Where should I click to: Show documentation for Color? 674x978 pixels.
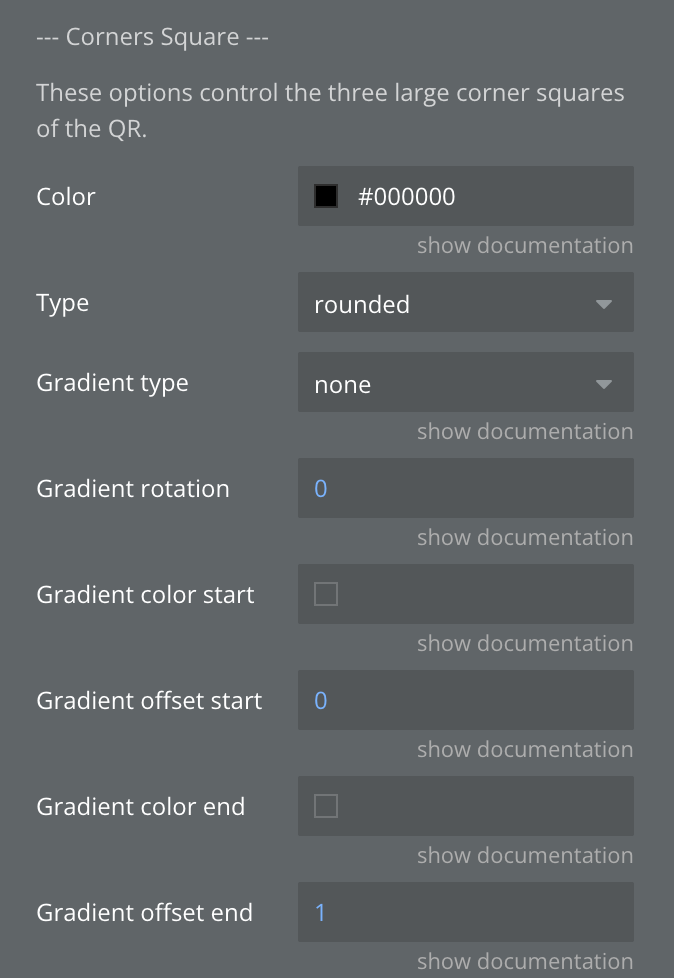[x=524, y=246]
